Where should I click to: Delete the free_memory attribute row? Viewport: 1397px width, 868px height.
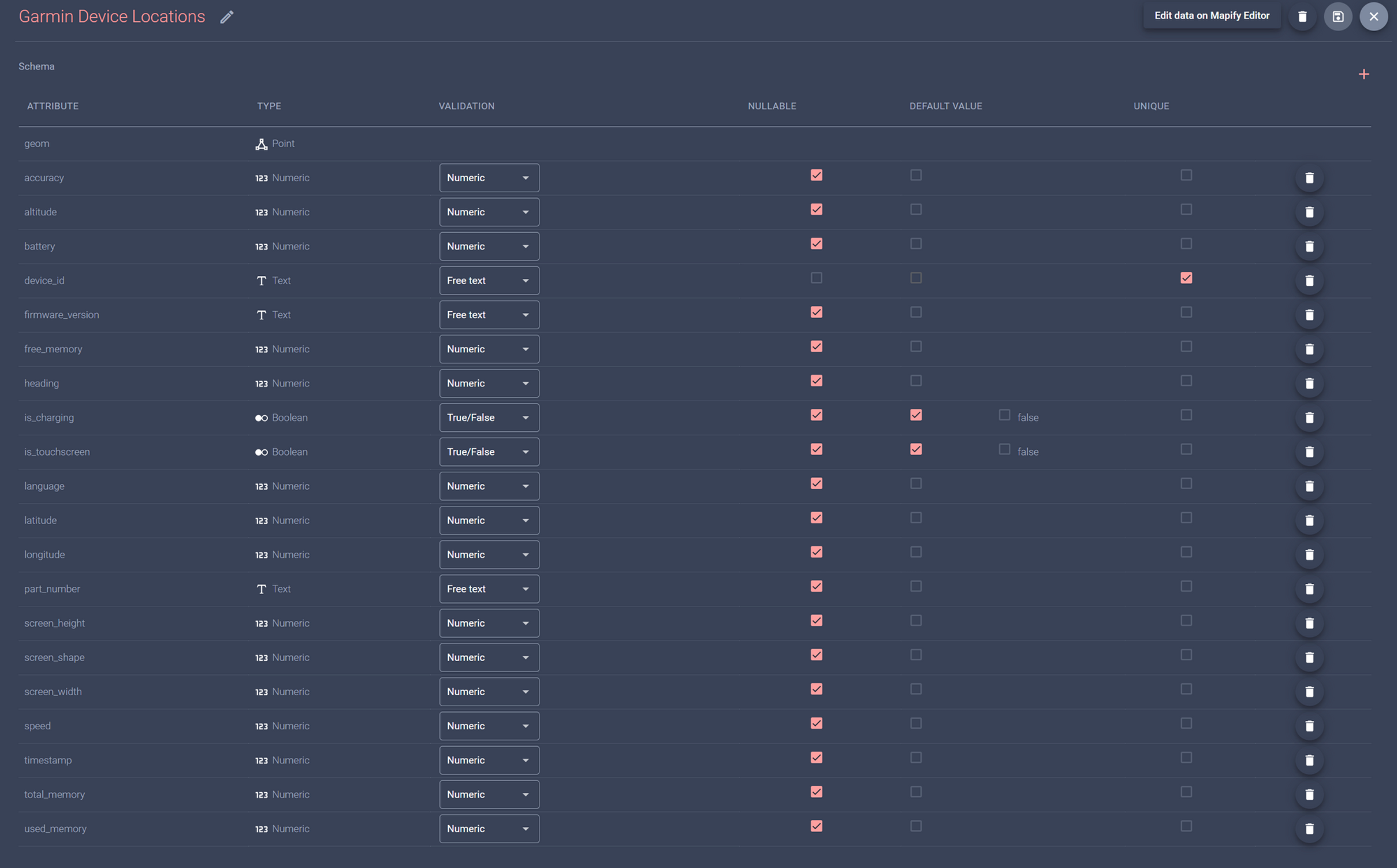[x=1309, y=349]
